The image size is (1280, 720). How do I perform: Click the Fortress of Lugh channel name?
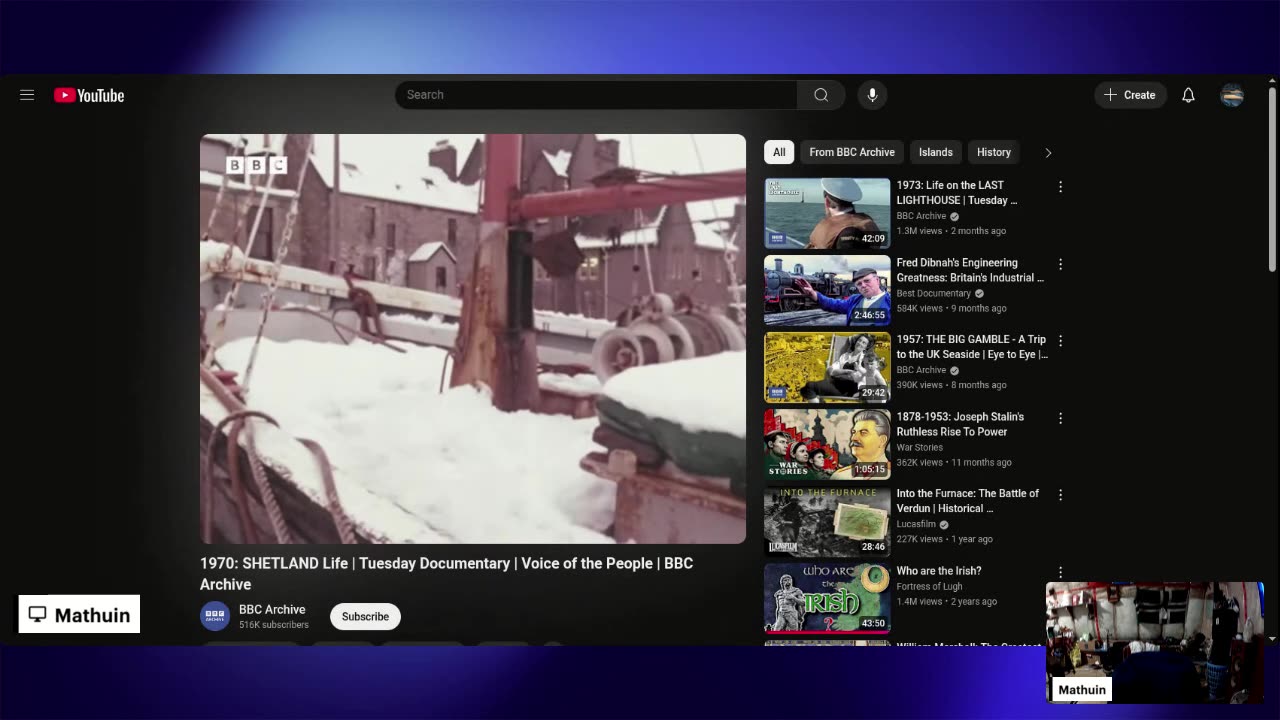[x=930, y=586]
